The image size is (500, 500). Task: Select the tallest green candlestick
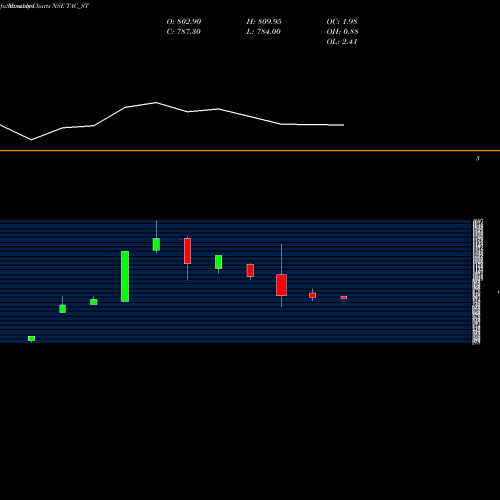(x=125, y=276)
